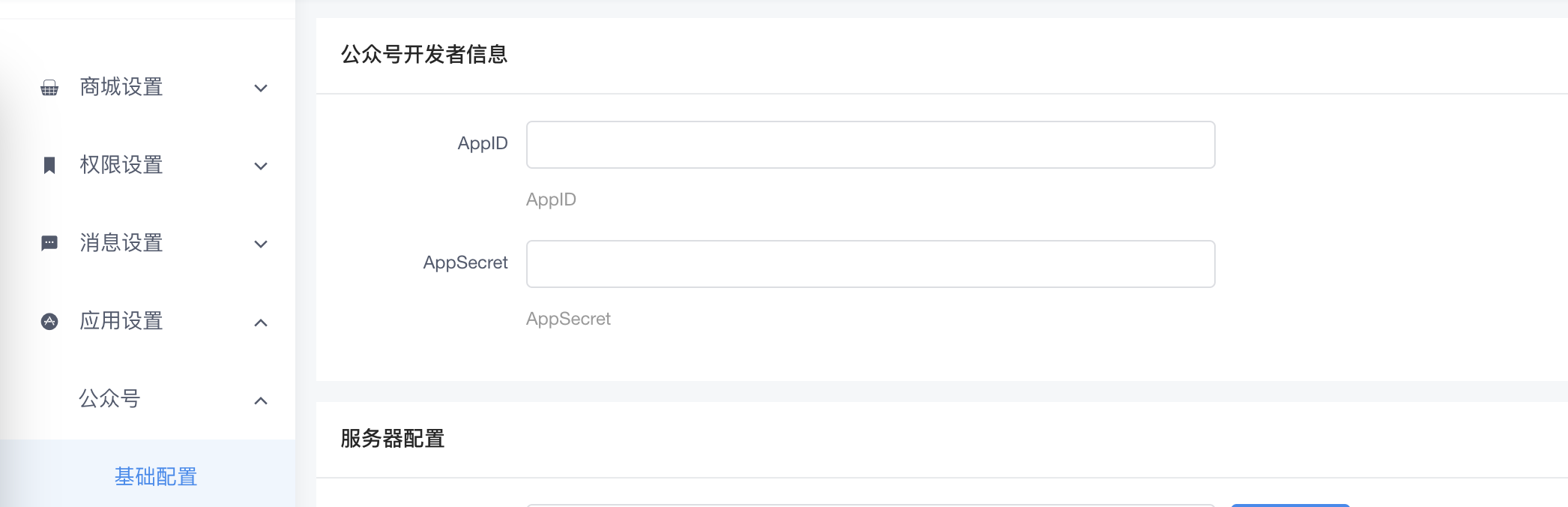This screenshot has width=1568, height=507.
Task: Focus the AppSecret text input field
Action: [870, 264]
